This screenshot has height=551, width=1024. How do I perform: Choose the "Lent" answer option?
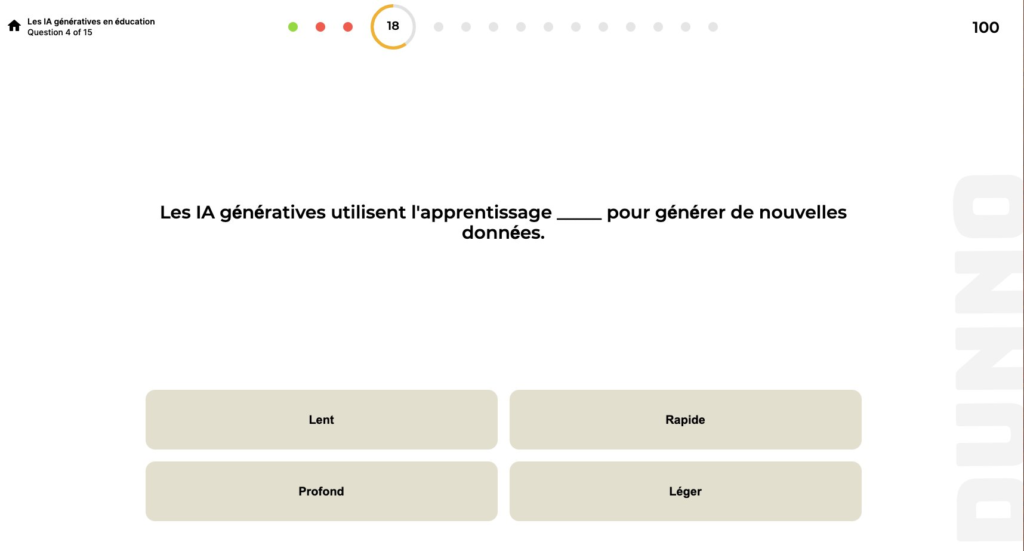click(x=321, y=420)
